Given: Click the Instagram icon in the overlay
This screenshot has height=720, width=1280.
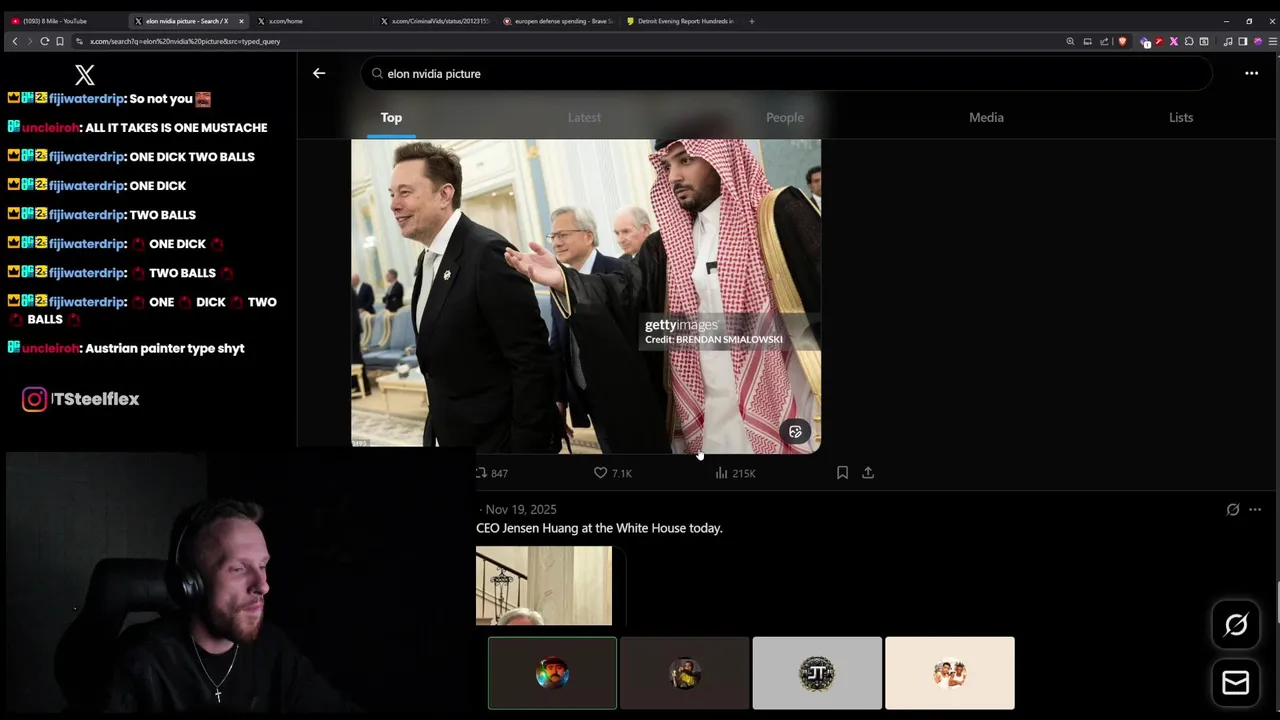Looking at the screenshot, I should [34, 399].
